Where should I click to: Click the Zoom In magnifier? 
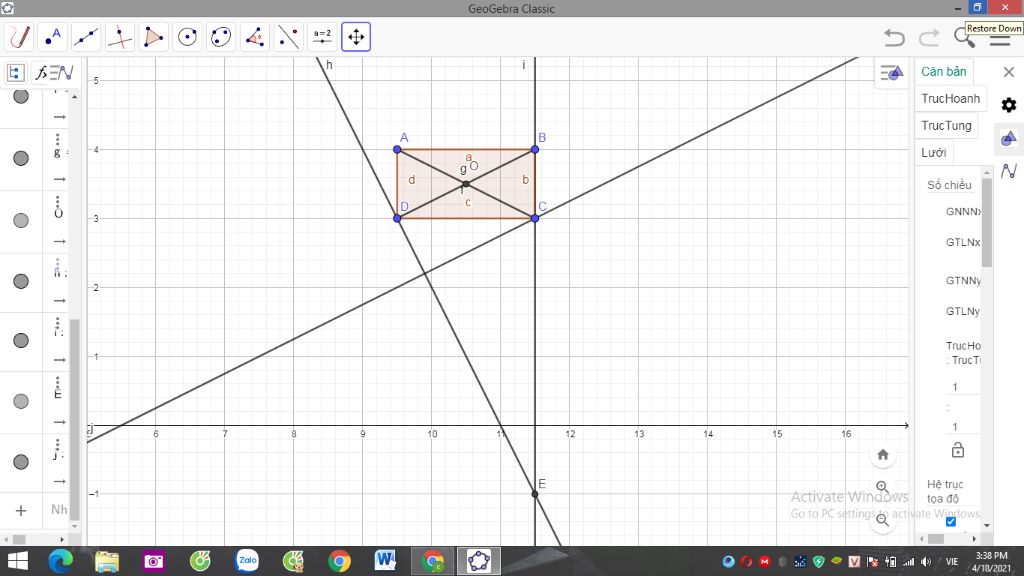883,487
